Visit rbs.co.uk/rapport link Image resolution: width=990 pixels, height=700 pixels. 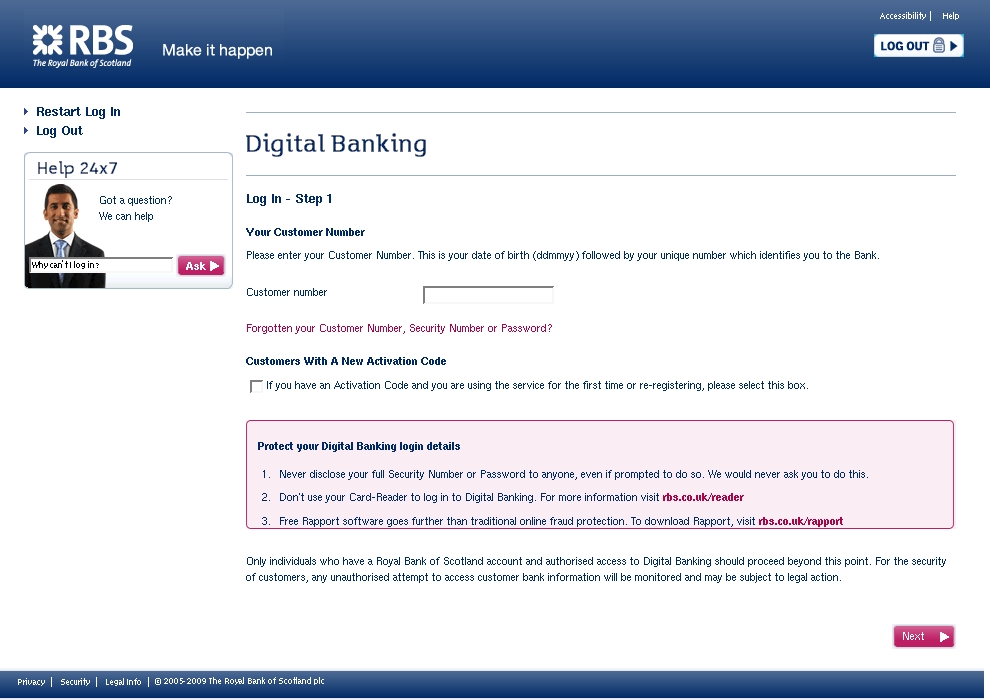pyautogui.click(x=801, y=521)
